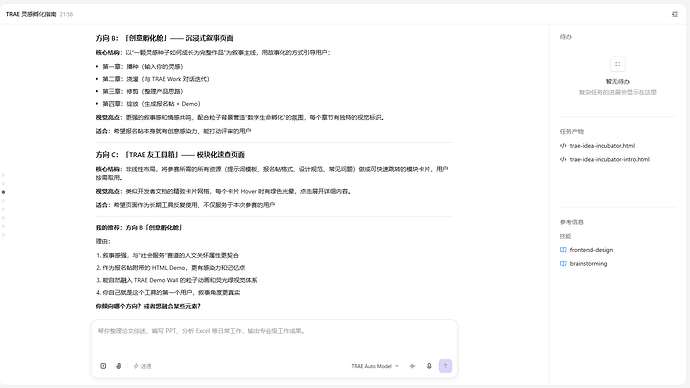The height and width of the screenshot is (388, 690).
Task: Click the '暂无待办' empty state text
Action: tap(618, 81)
